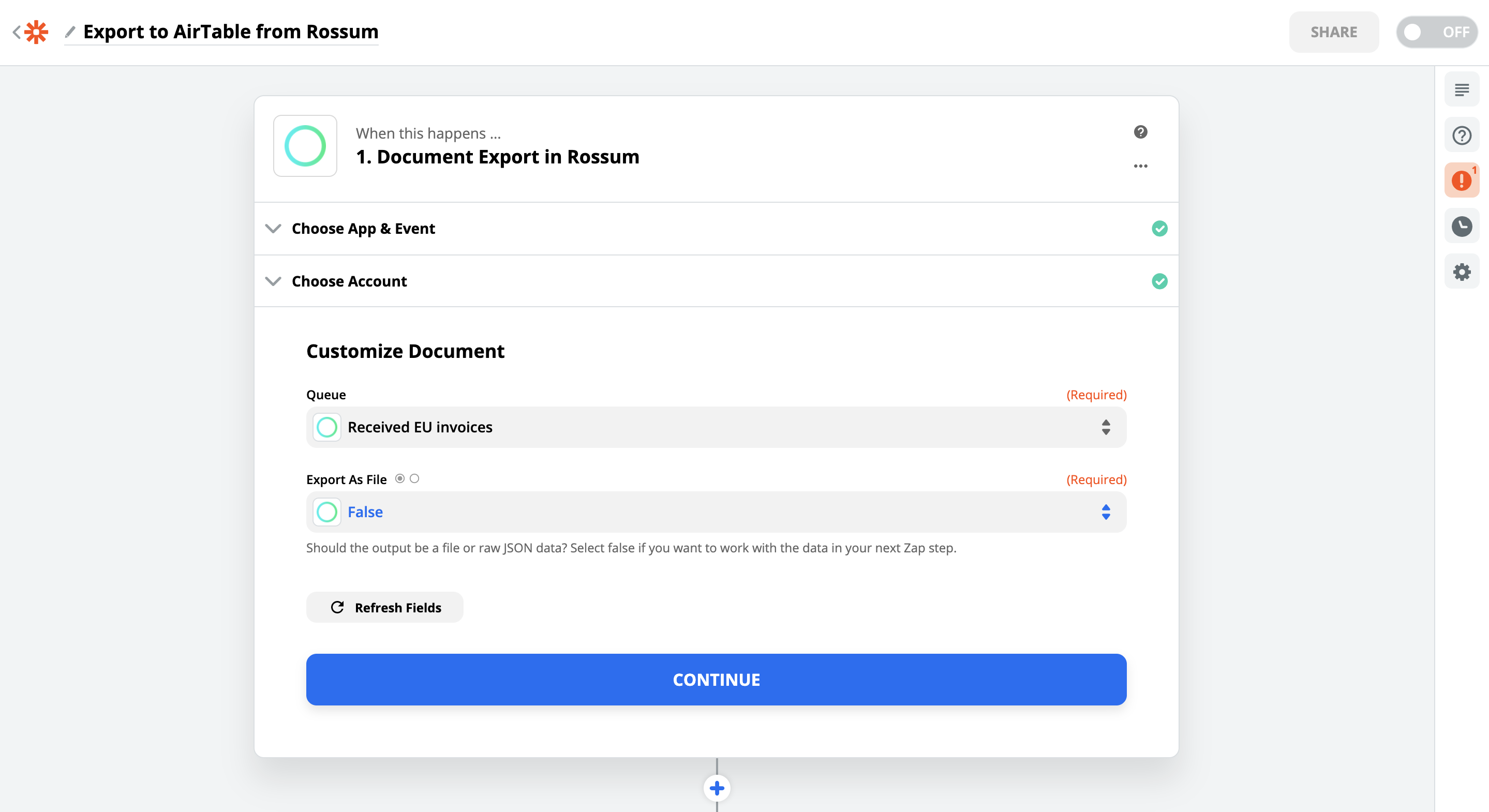Expand the Choose Account section
The height and width of the screenshot is (812, 1489).
point(349,281)
